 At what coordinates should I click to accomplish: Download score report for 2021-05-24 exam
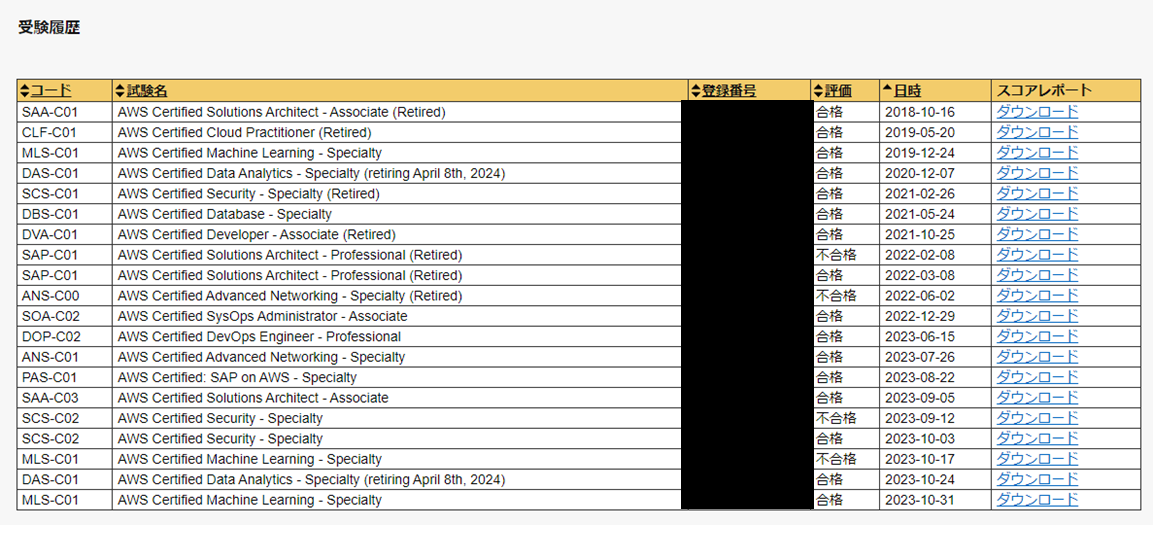(1037, 214)
